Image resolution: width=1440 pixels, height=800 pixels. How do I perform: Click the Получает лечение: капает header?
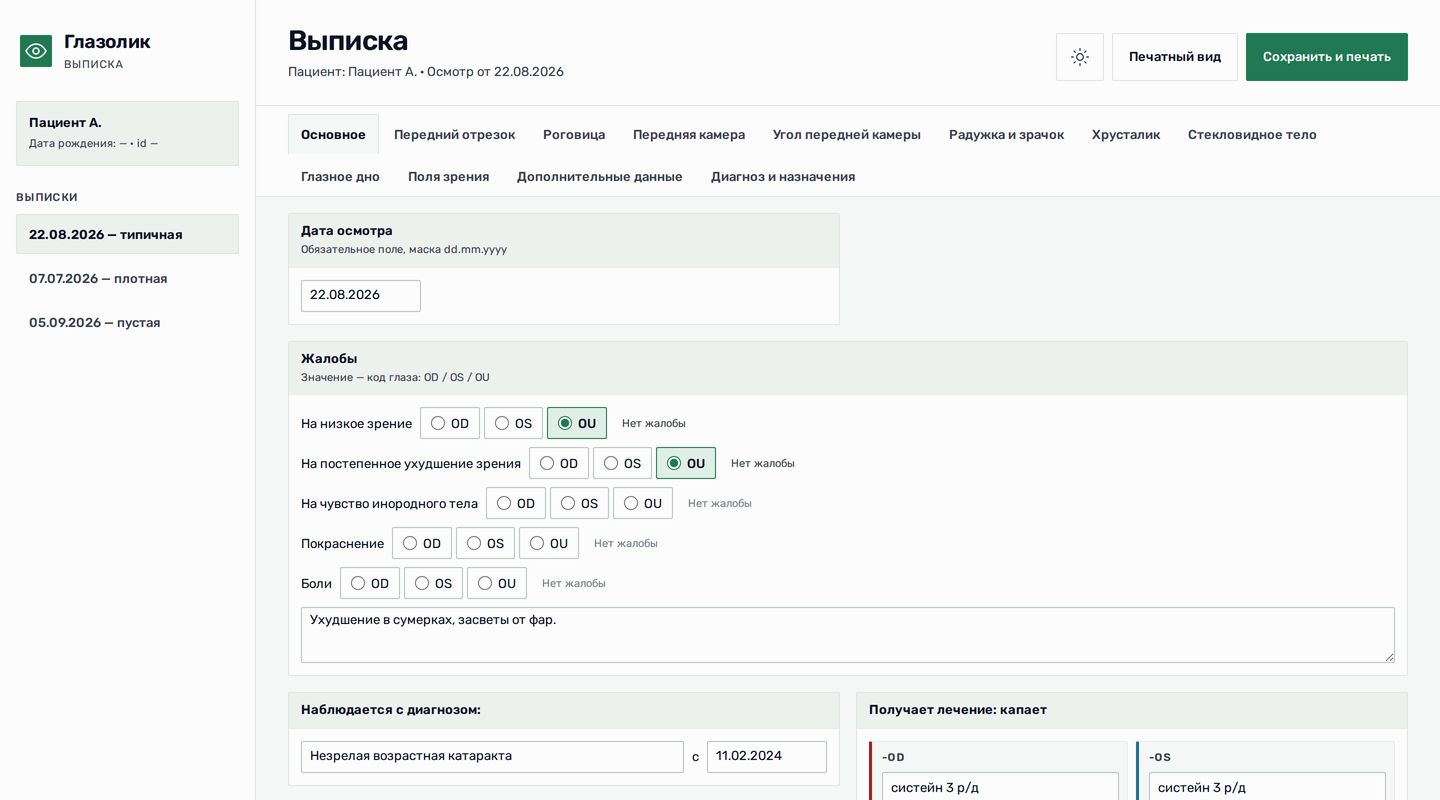(x=1132, y=710)
